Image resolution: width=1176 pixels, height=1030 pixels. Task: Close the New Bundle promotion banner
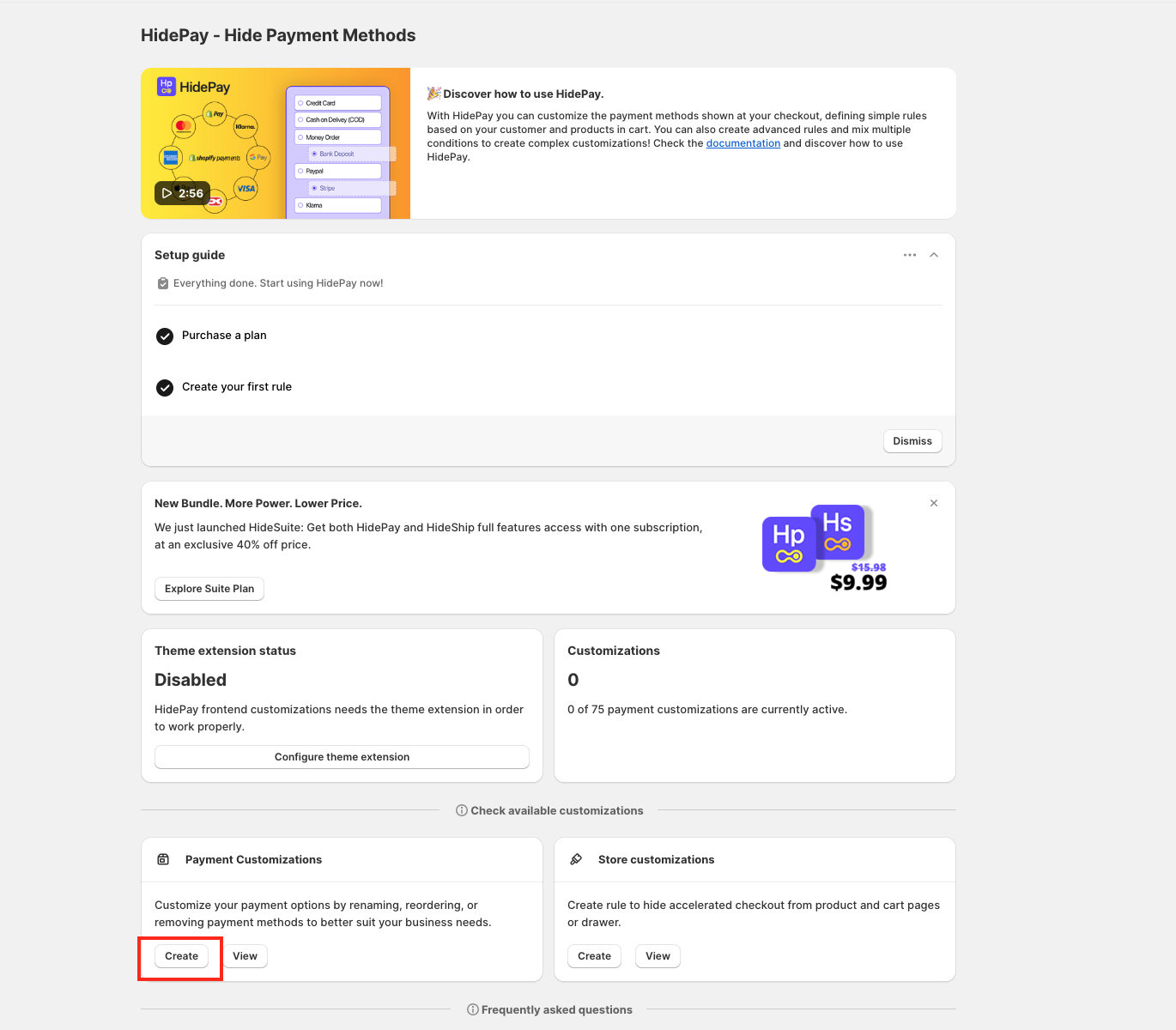(934, 503)
